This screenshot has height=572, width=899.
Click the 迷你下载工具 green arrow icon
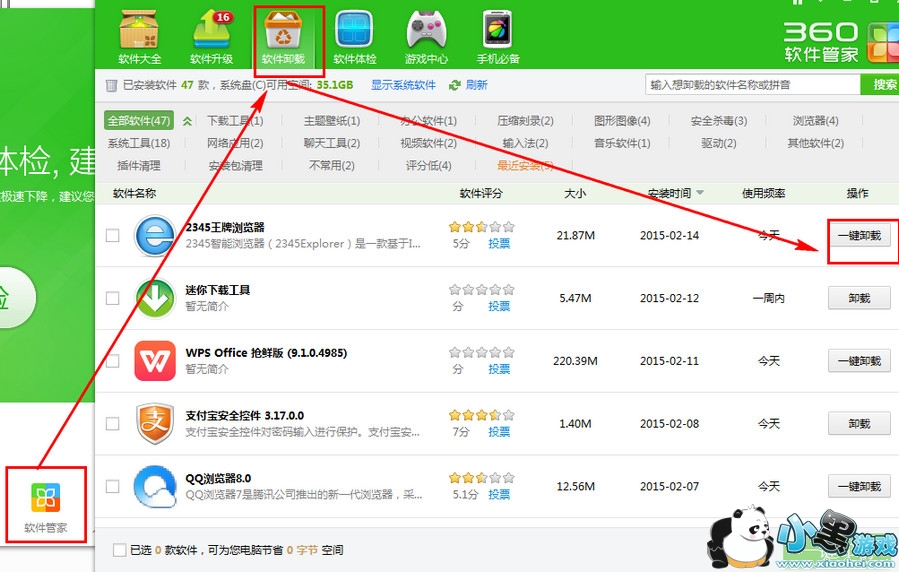155,298
